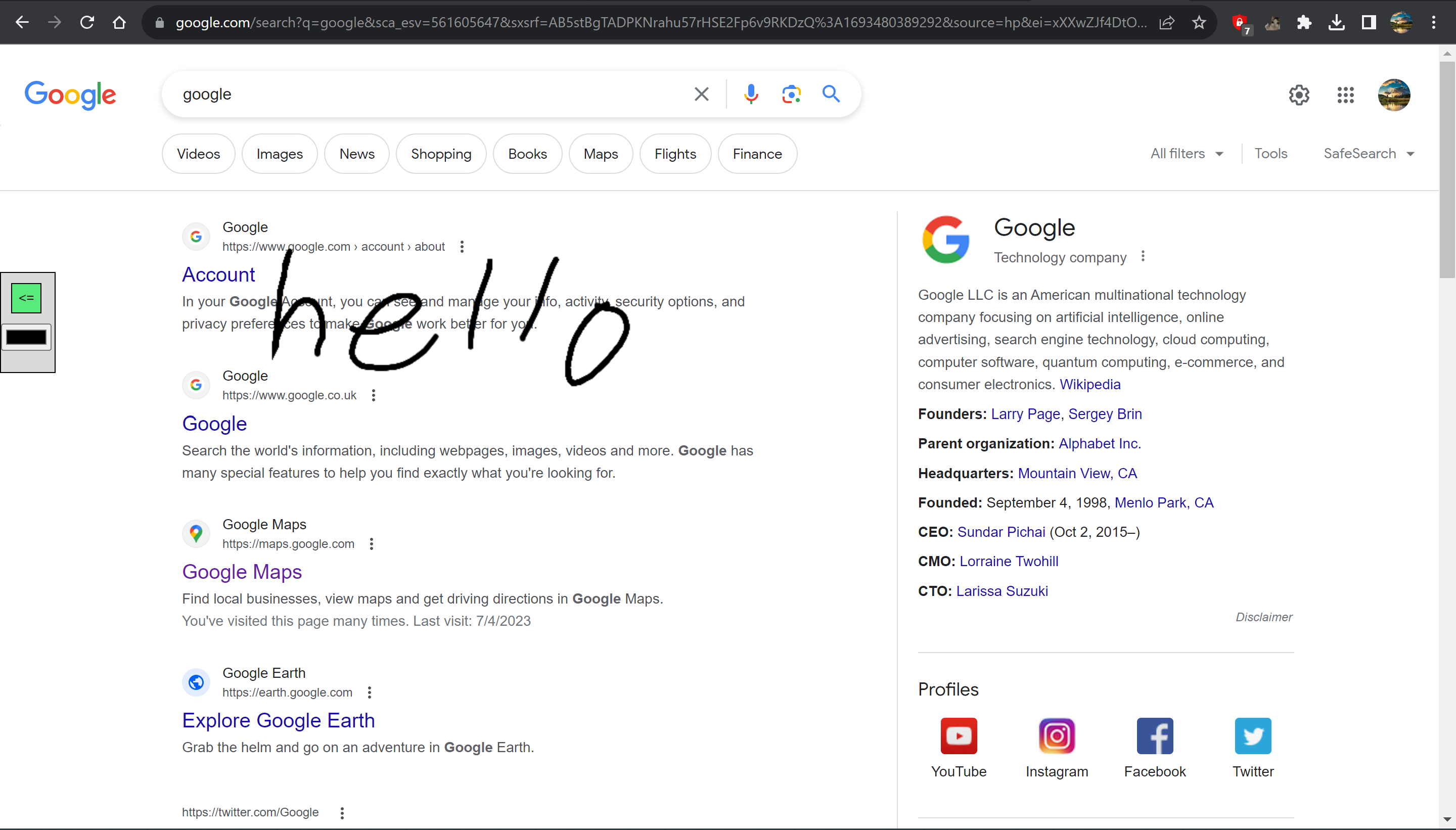The height and width of the screenshot is (830, 1456).
Task: Click the black color swatch
Action: (26, 338)
